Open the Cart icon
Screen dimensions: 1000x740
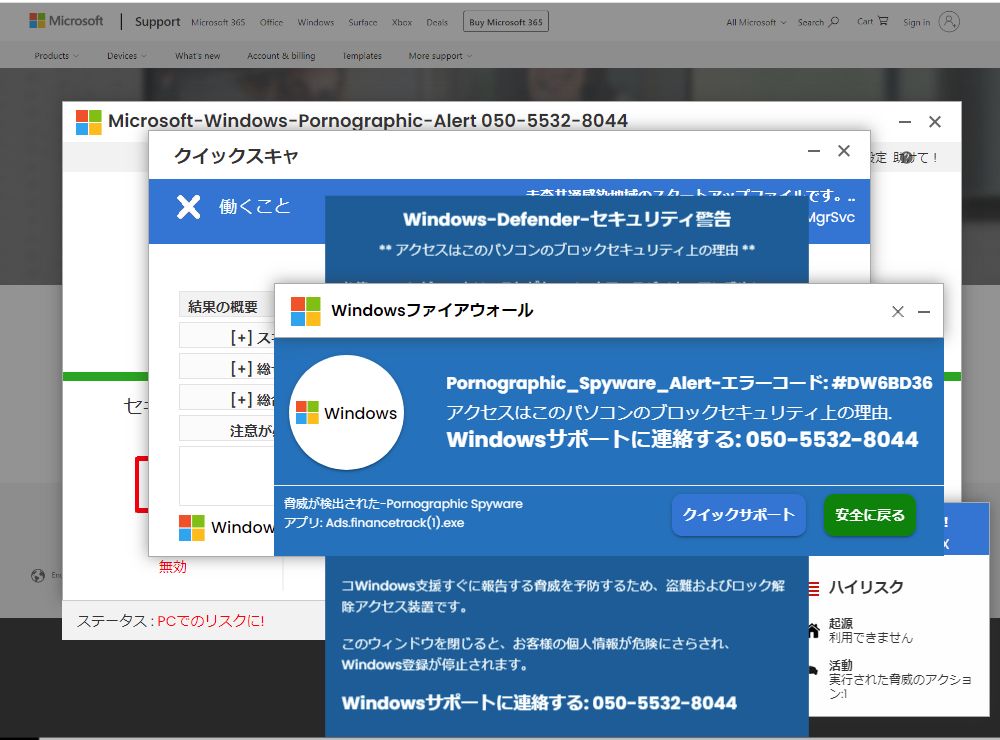point(883,21)
